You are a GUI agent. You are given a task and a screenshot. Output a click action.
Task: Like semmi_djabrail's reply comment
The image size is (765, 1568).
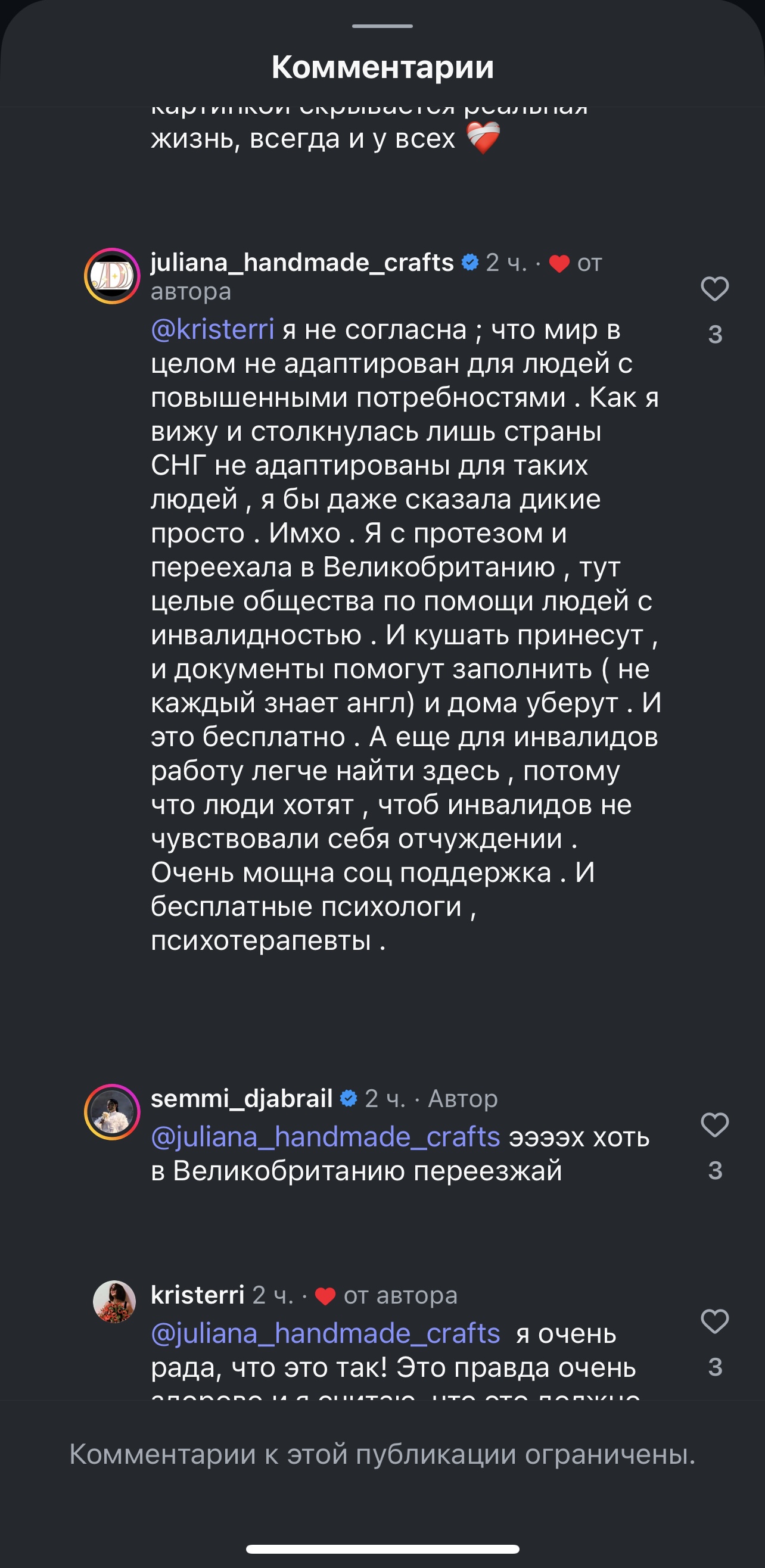714,1124
